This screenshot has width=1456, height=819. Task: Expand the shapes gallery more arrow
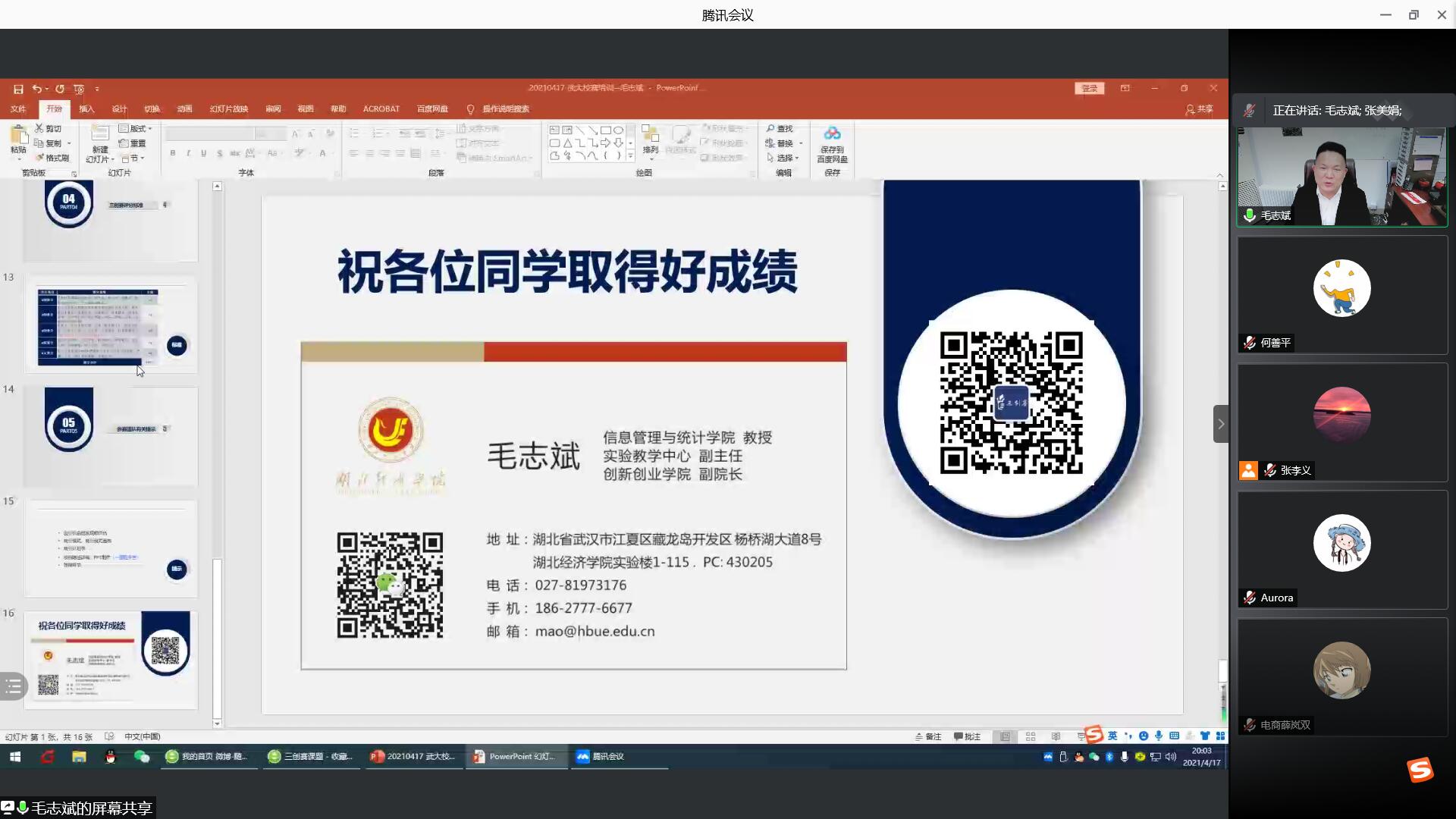click(630, 155)
